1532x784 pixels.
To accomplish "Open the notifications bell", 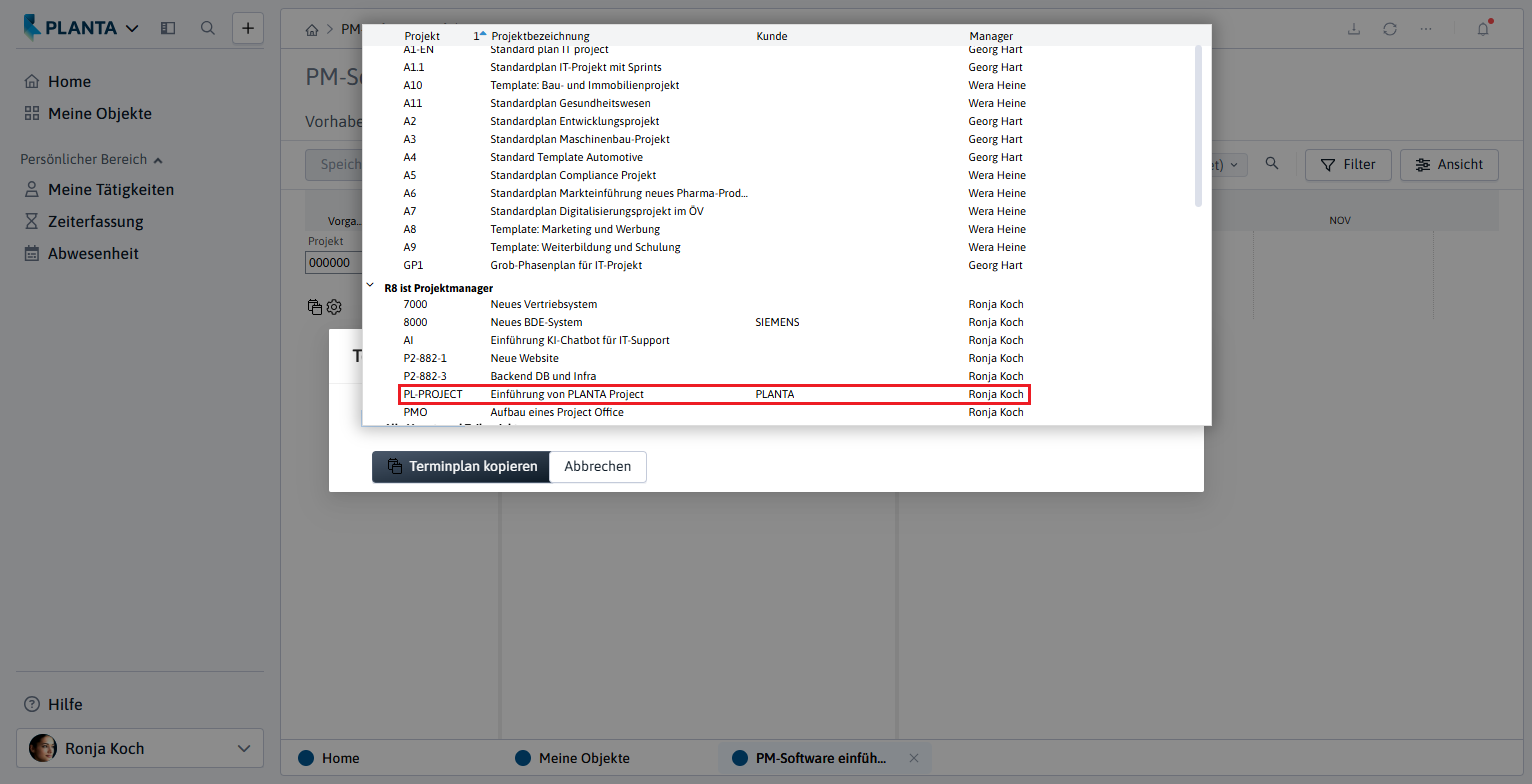I will coord(1484,28).
